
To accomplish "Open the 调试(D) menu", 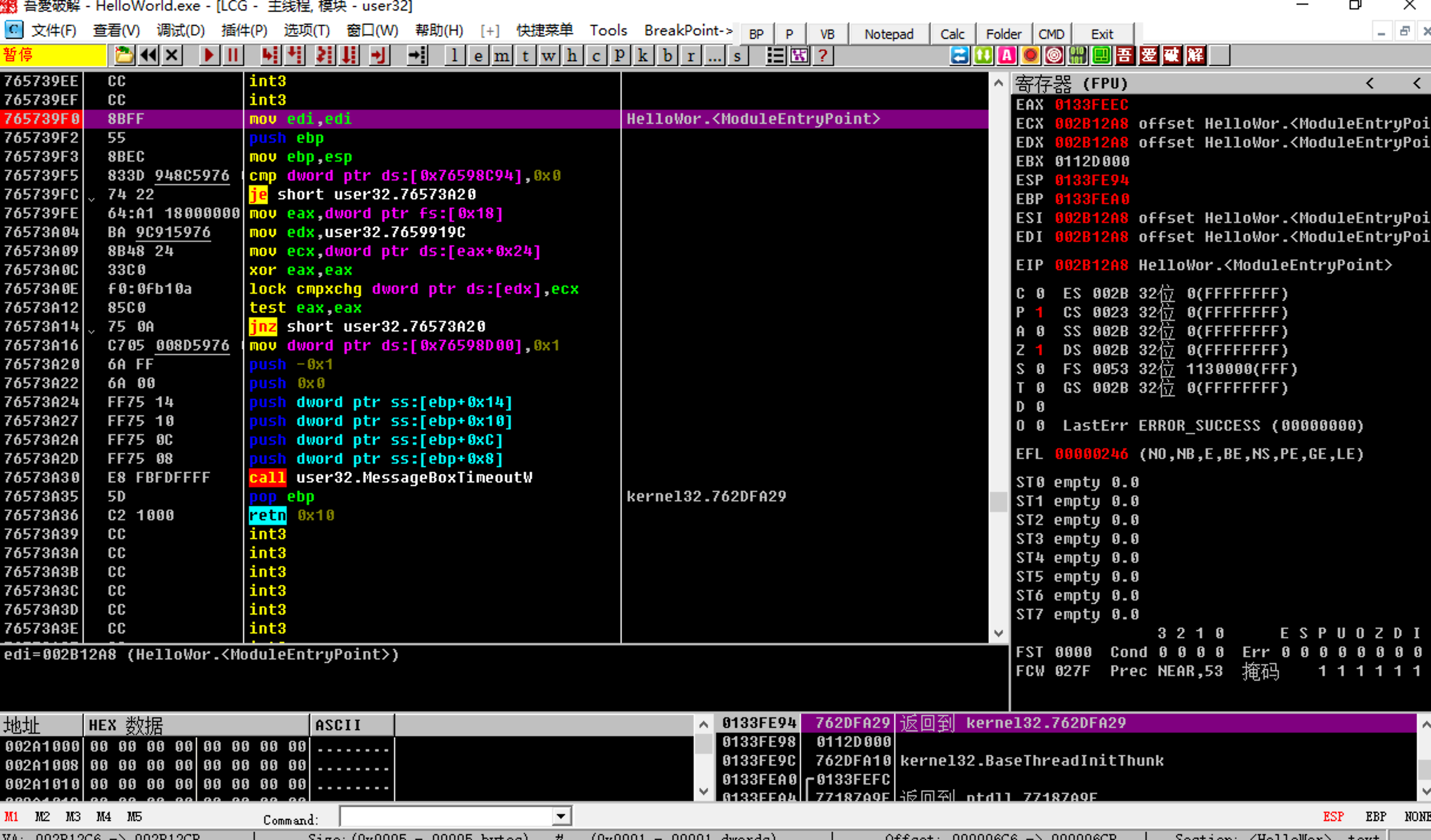I will (x=180, y=30).
